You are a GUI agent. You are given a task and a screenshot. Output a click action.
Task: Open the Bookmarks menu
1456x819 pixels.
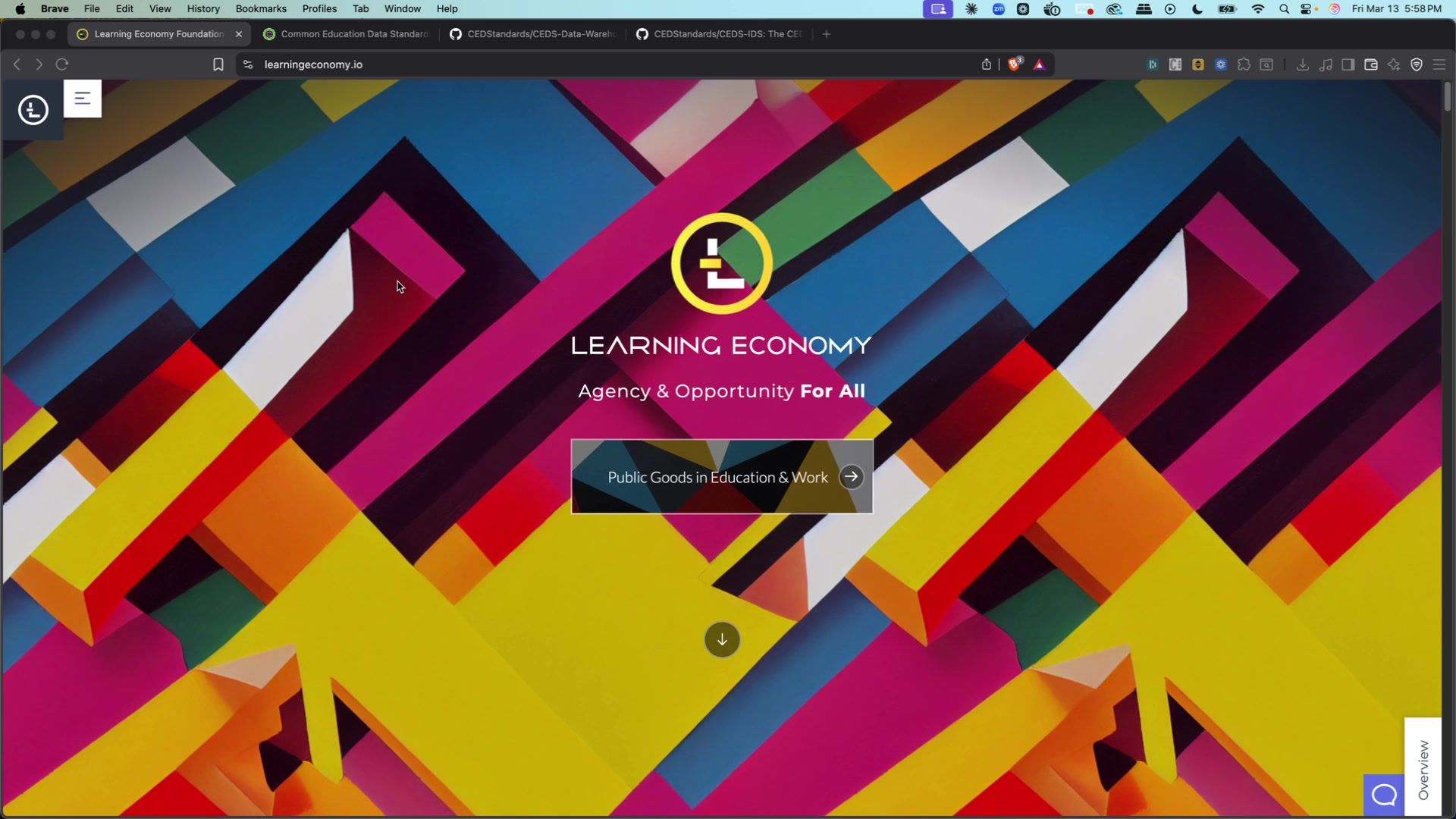coord(261,9)
